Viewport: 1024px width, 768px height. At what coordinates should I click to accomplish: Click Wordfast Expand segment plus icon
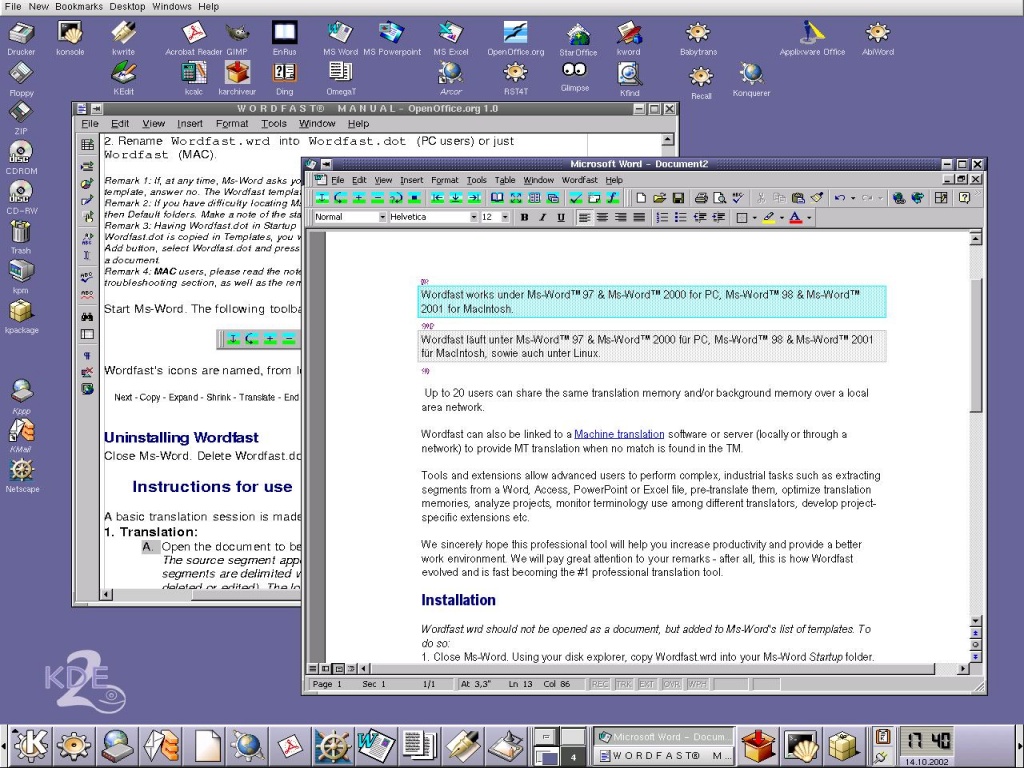[x=359, y=197]
